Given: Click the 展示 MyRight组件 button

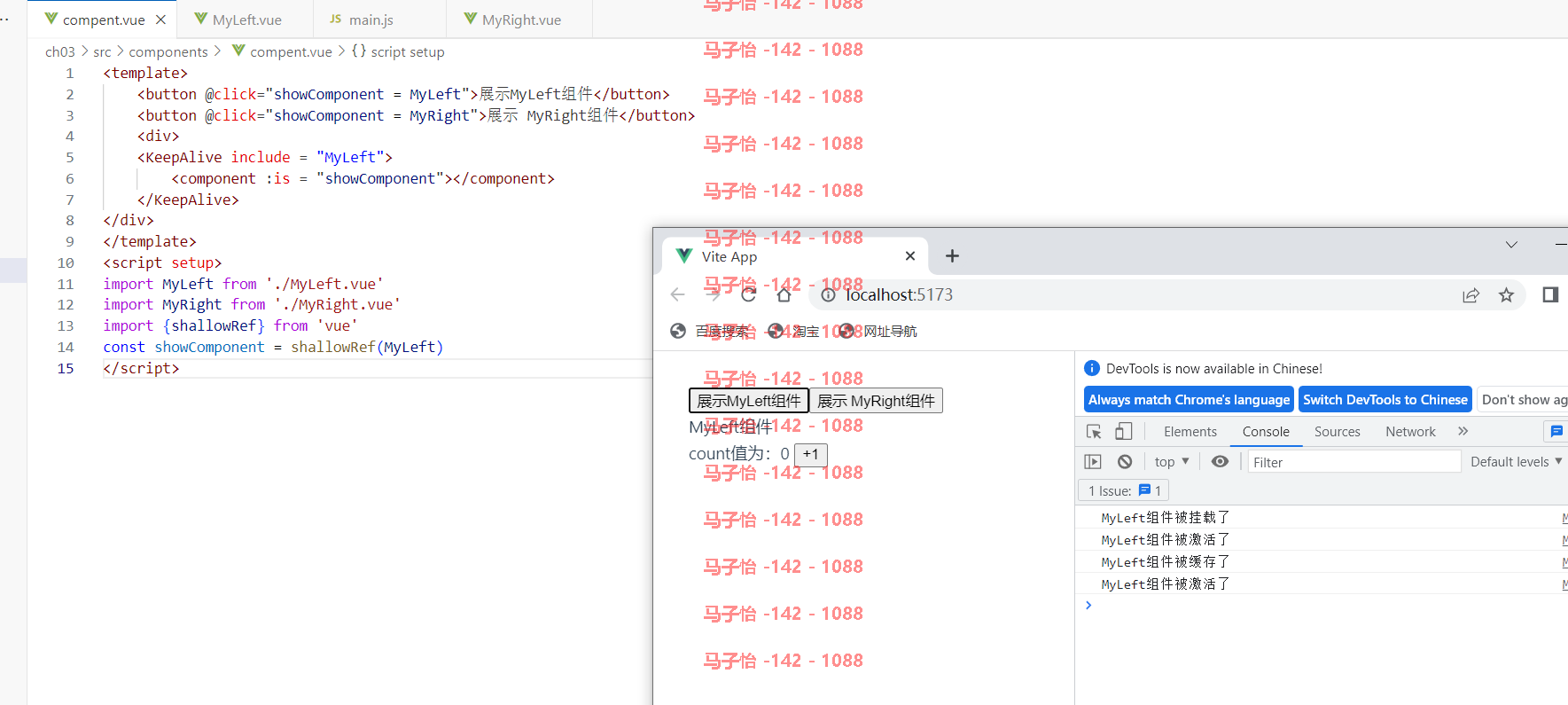Looking at the screenshot, I should click(876, 401).
